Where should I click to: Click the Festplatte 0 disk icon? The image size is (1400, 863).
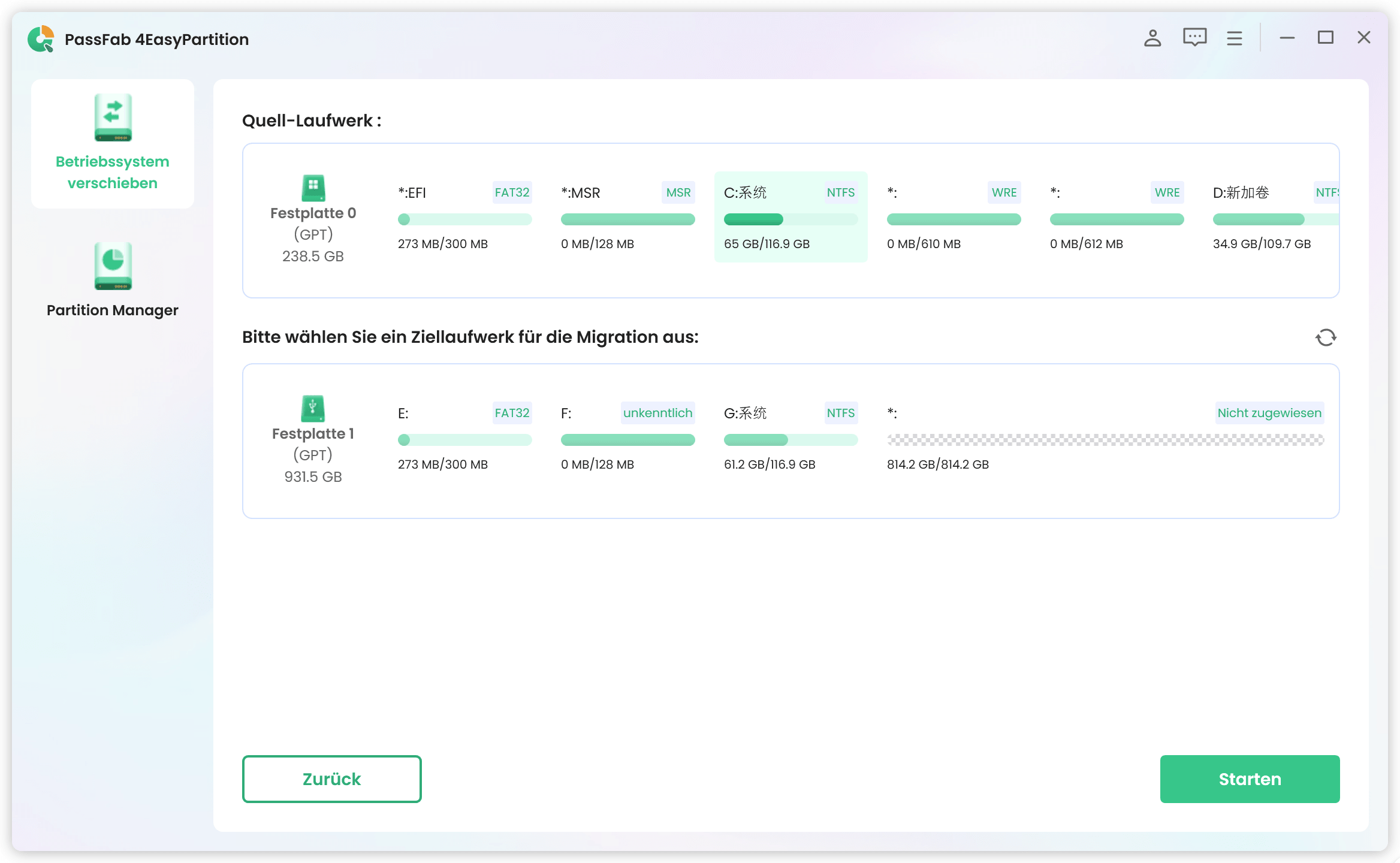[x=313, y=189]
